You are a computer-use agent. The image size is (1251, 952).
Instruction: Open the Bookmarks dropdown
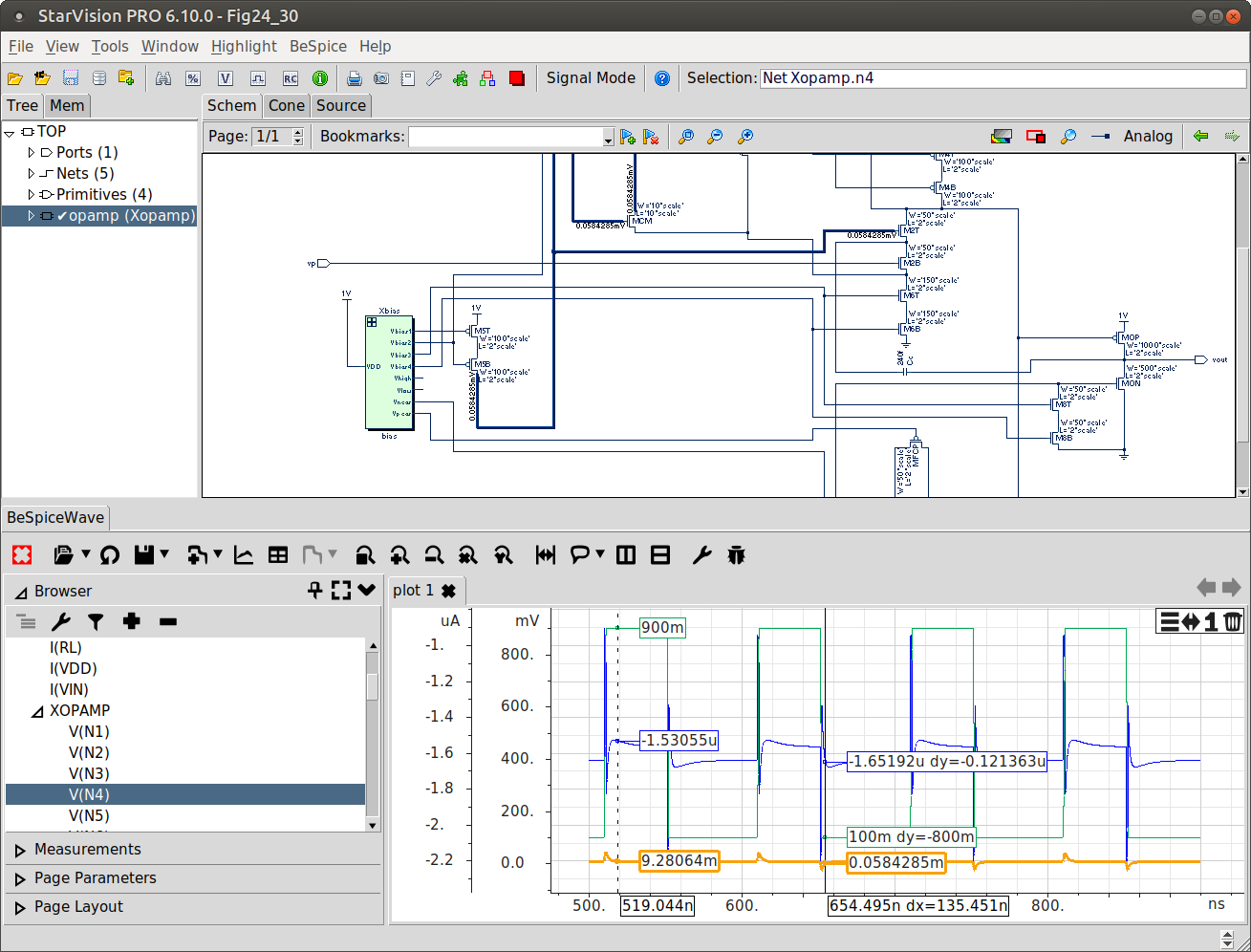(608, 138)
